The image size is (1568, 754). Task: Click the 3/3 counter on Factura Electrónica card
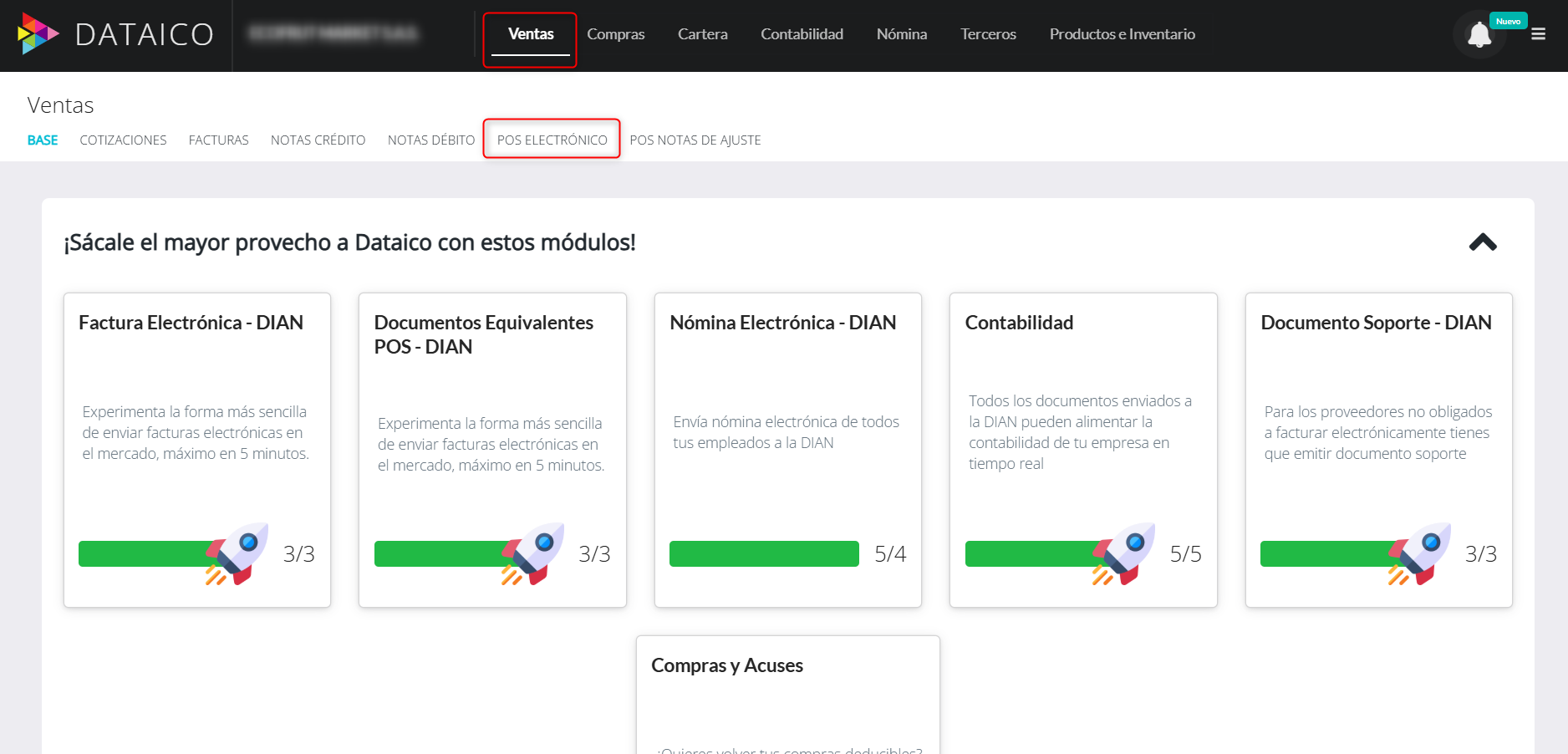(x=299, y=553)
